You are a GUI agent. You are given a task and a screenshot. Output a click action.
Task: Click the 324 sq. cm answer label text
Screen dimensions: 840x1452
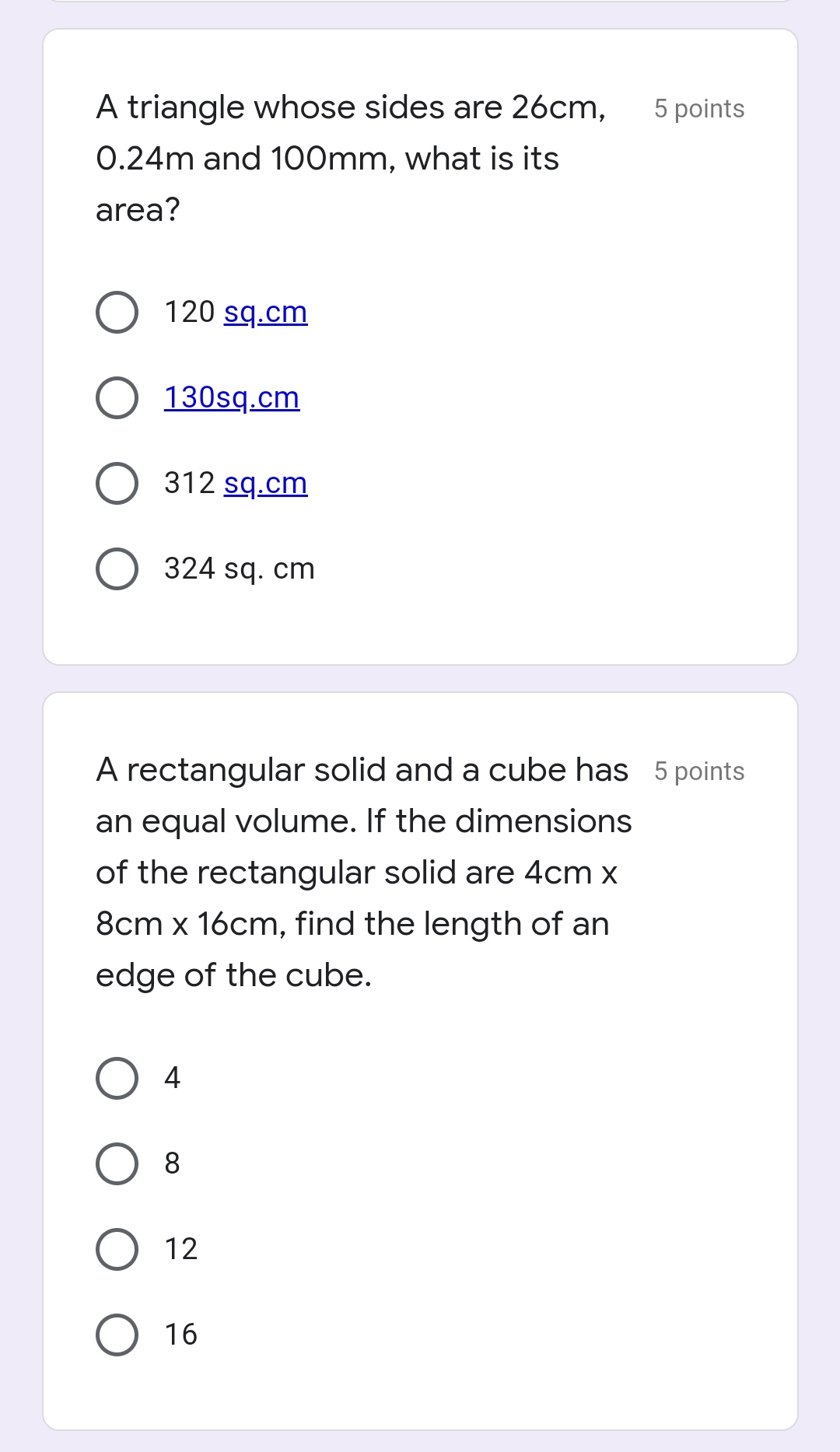click(x=239, y=569)
